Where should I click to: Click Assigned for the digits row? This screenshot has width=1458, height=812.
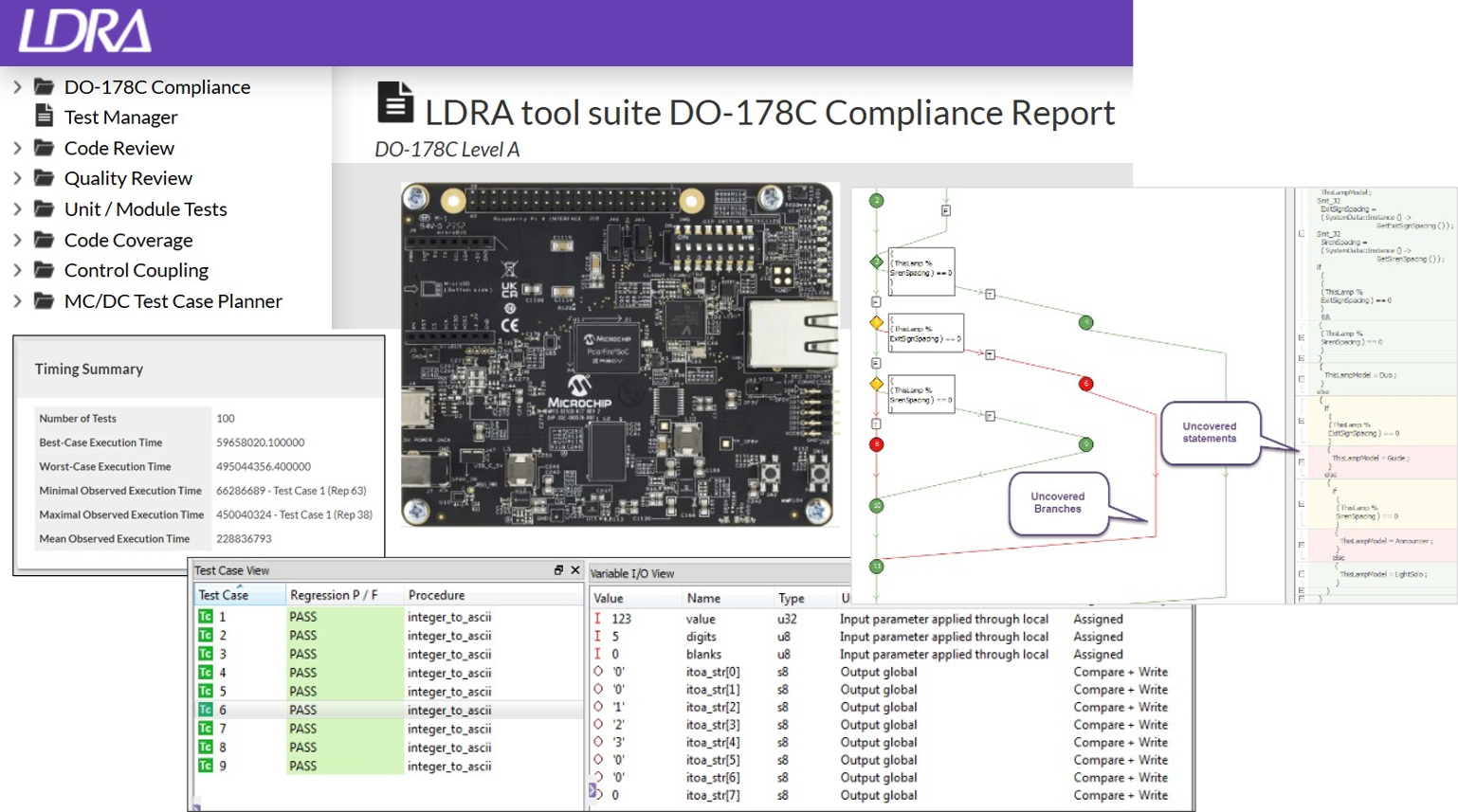point(1098,637)
